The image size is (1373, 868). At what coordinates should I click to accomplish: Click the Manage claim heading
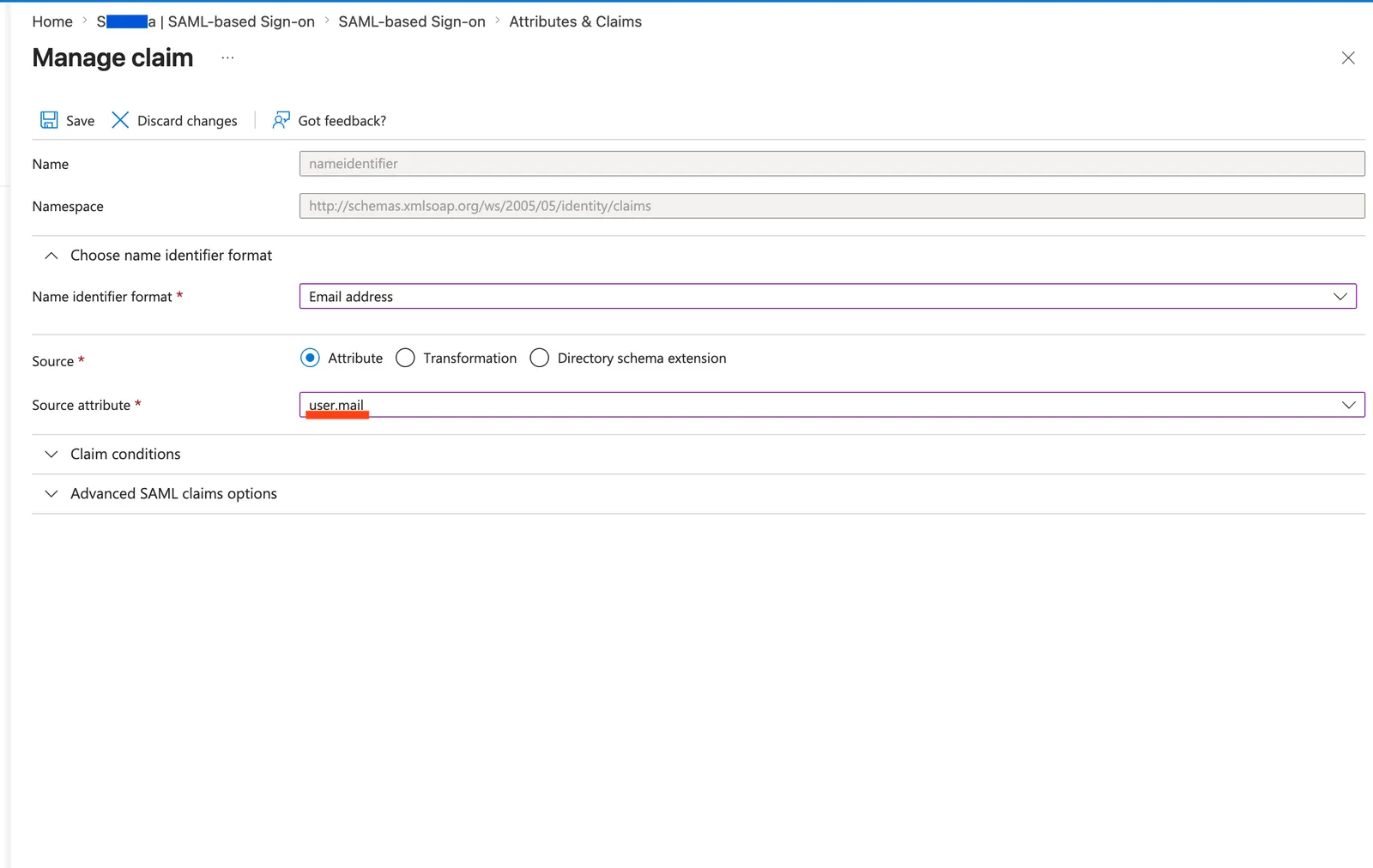click(112, 57)
